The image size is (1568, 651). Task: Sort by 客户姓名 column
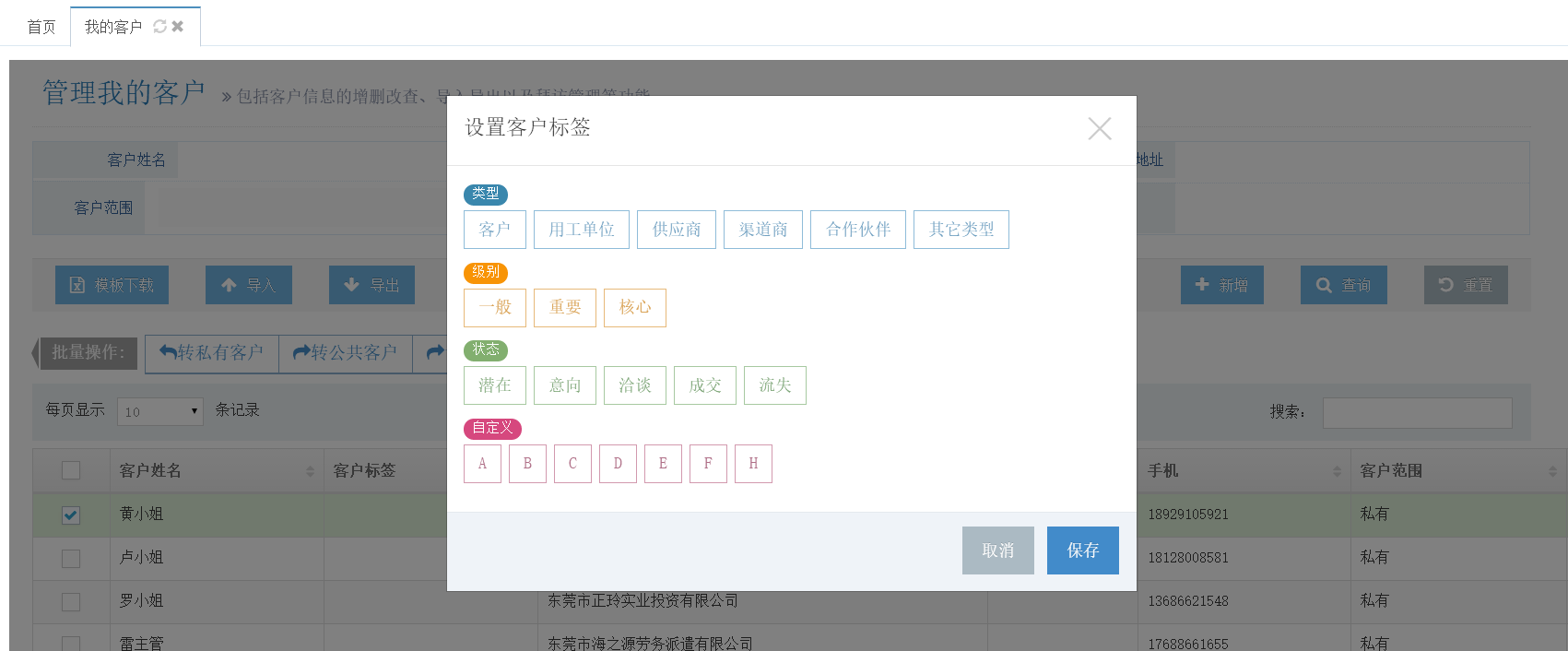coord(217,470)
